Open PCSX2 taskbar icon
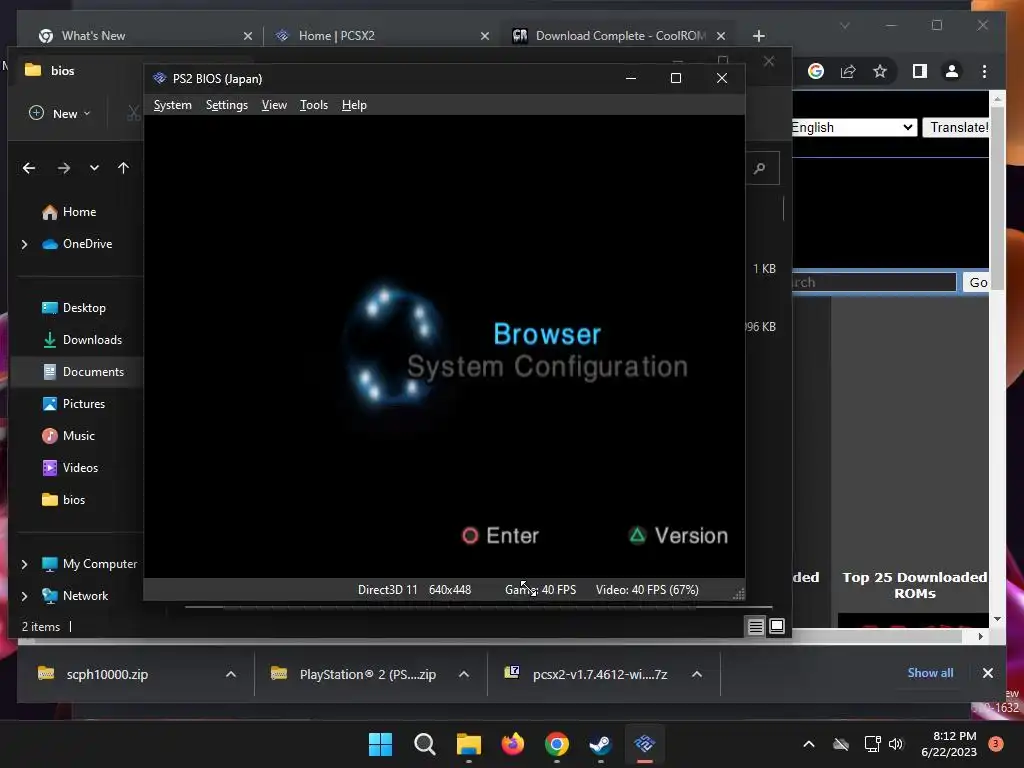The width and height of the screenshot is (1024, 768). [645, 744]
